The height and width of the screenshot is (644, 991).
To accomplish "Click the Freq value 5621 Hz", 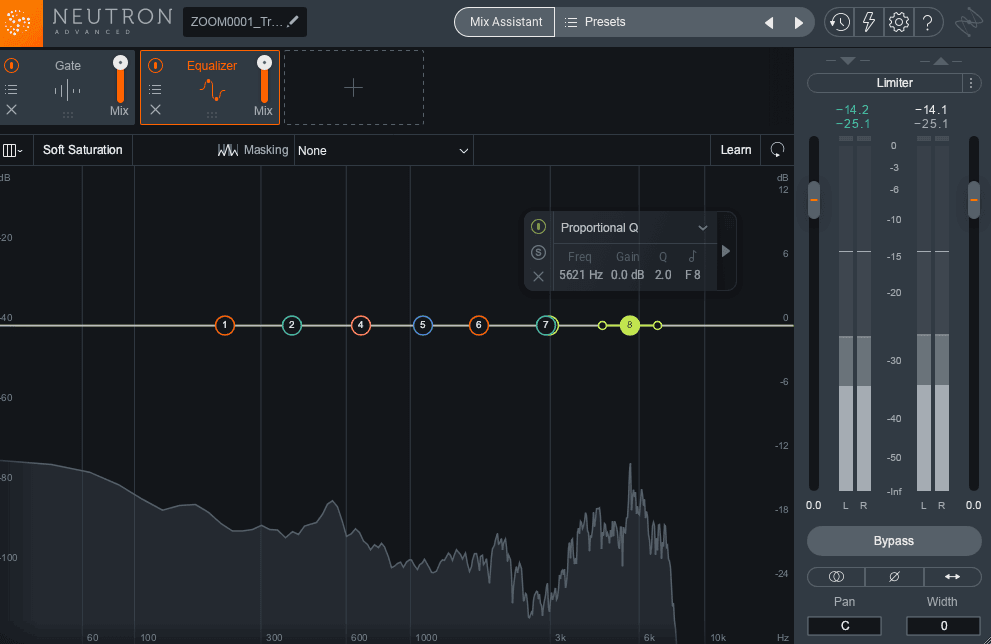I will point(580,275).
